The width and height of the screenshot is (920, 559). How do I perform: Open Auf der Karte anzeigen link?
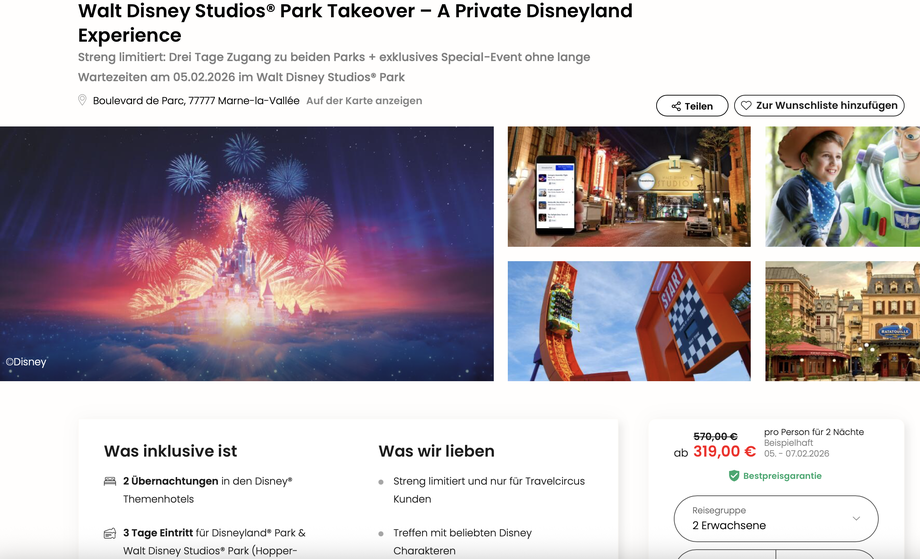click(364, 100)
